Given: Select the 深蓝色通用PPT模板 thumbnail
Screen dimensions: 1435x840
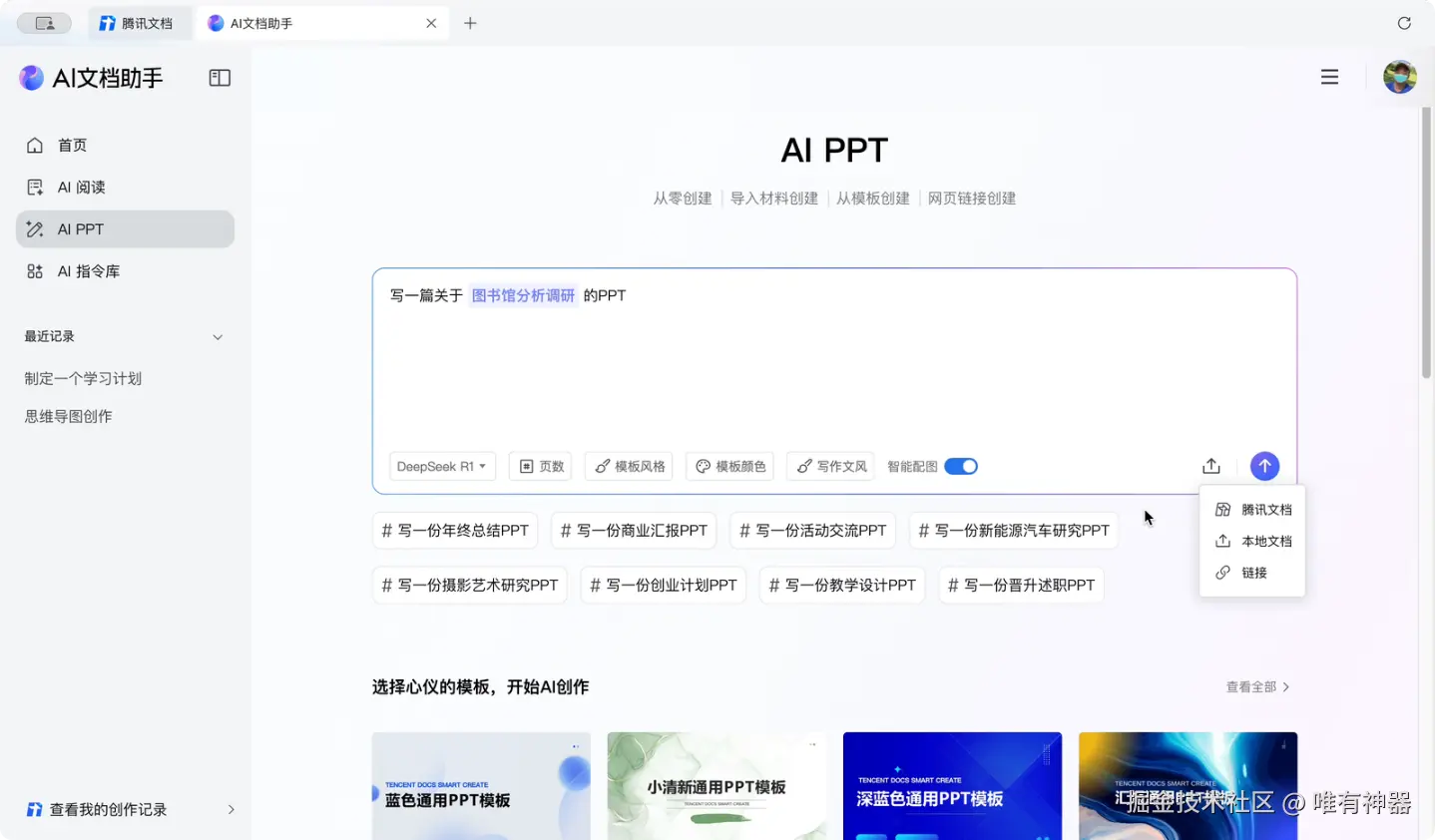Looking at the screenshot, I should pos(952,788).
